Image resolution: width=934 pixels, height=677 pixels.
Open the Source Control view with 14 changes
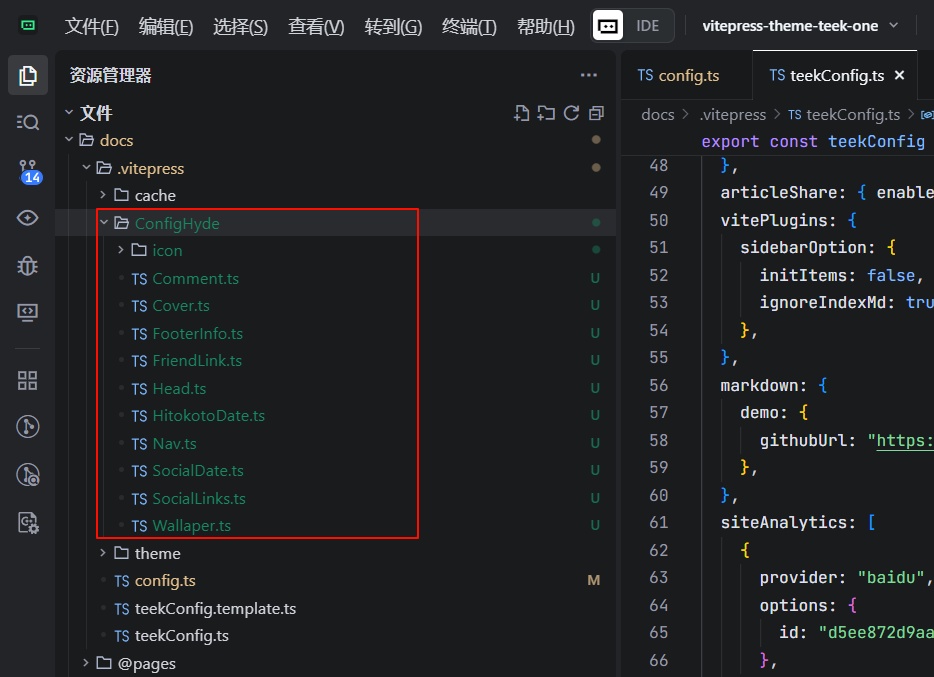point(28,170)
